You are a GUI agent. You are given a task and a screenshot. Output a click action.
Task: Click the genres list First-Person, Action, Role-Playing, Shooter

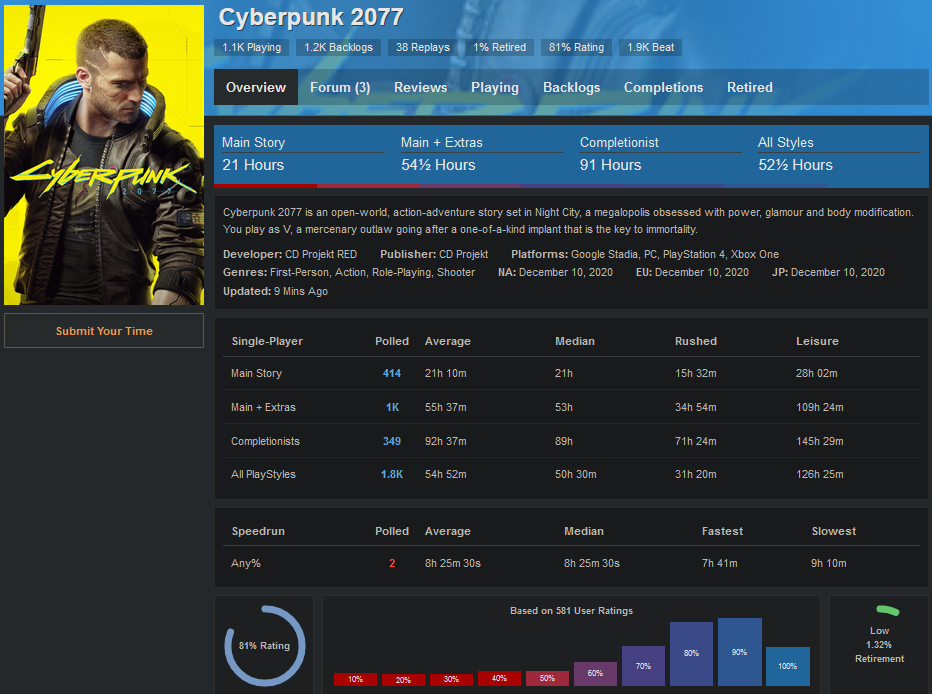(x=372, y=272)
